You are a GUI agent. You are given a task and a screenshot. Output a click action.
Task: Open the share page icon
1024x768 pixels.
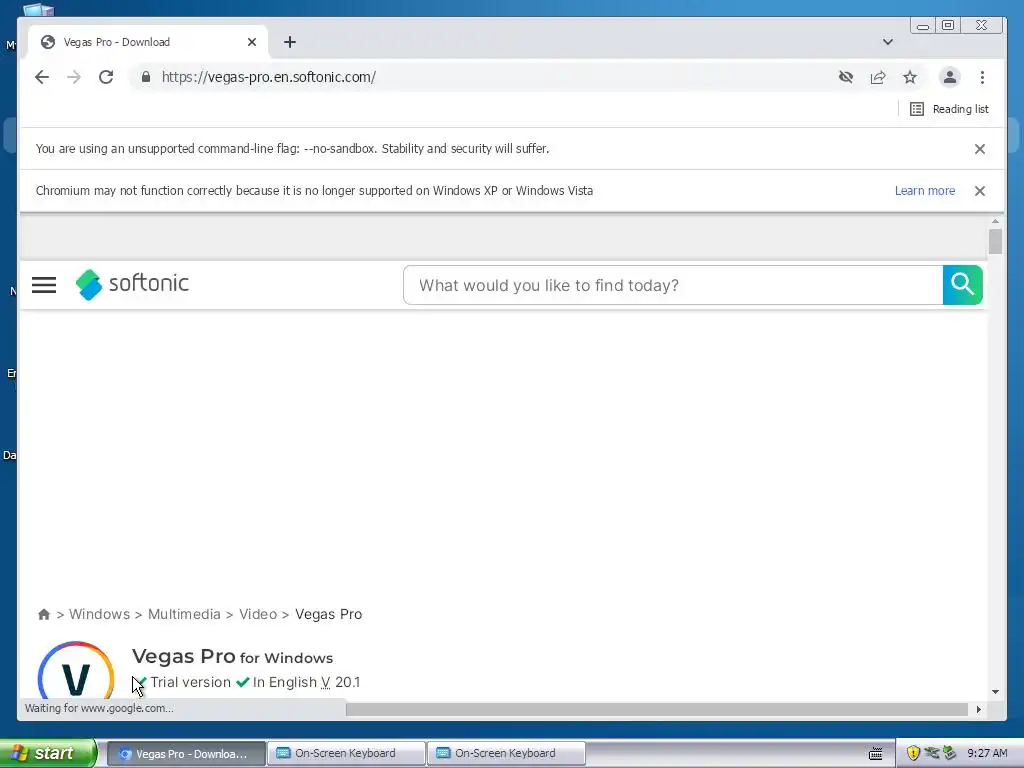878,77
